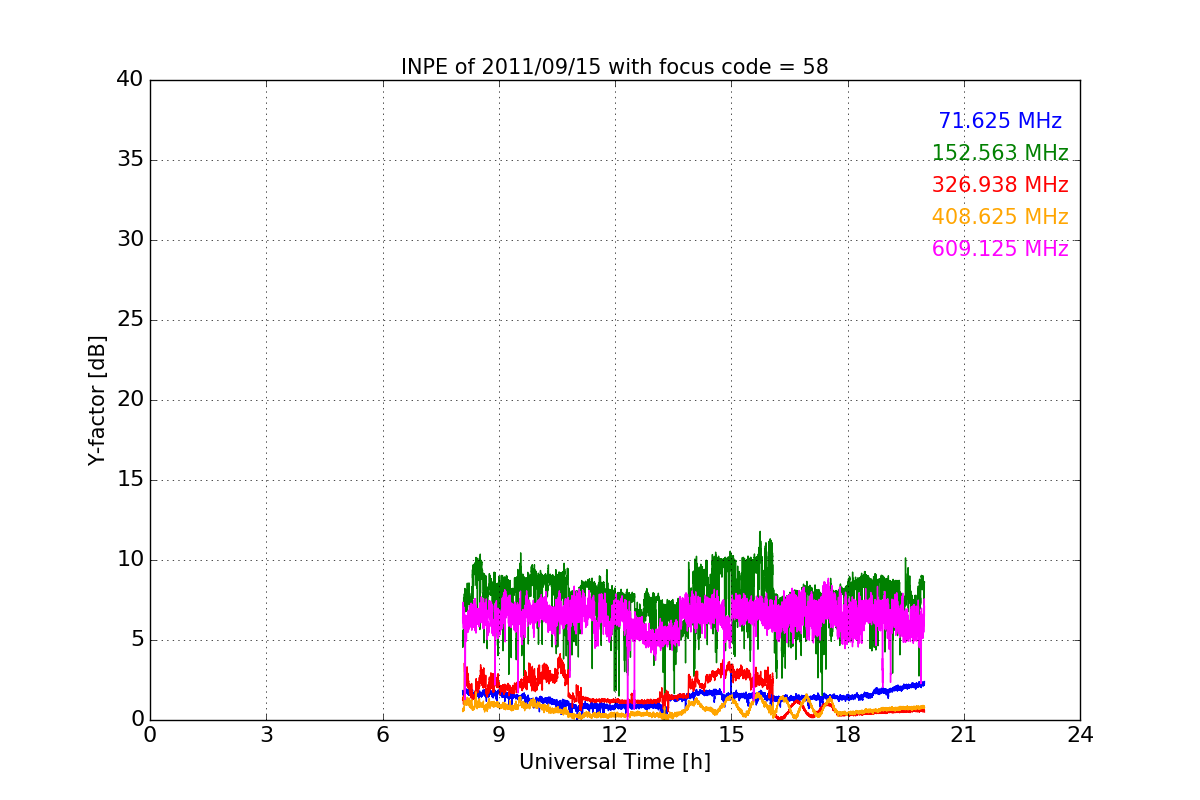Click the x-axis tick label '6'

pyautogui.click(x=382, y=735)
